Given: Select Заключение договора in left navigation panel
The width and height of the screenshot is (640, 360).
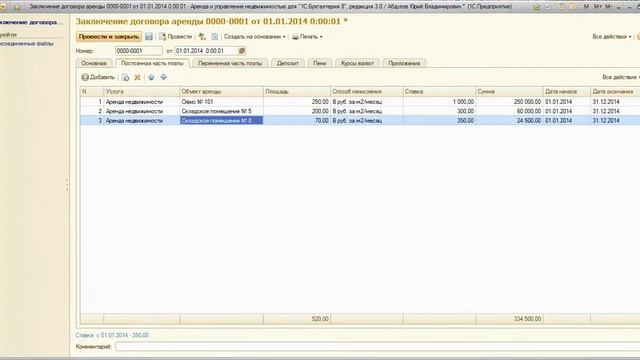Looking at the screenshot, I should 31,22.
